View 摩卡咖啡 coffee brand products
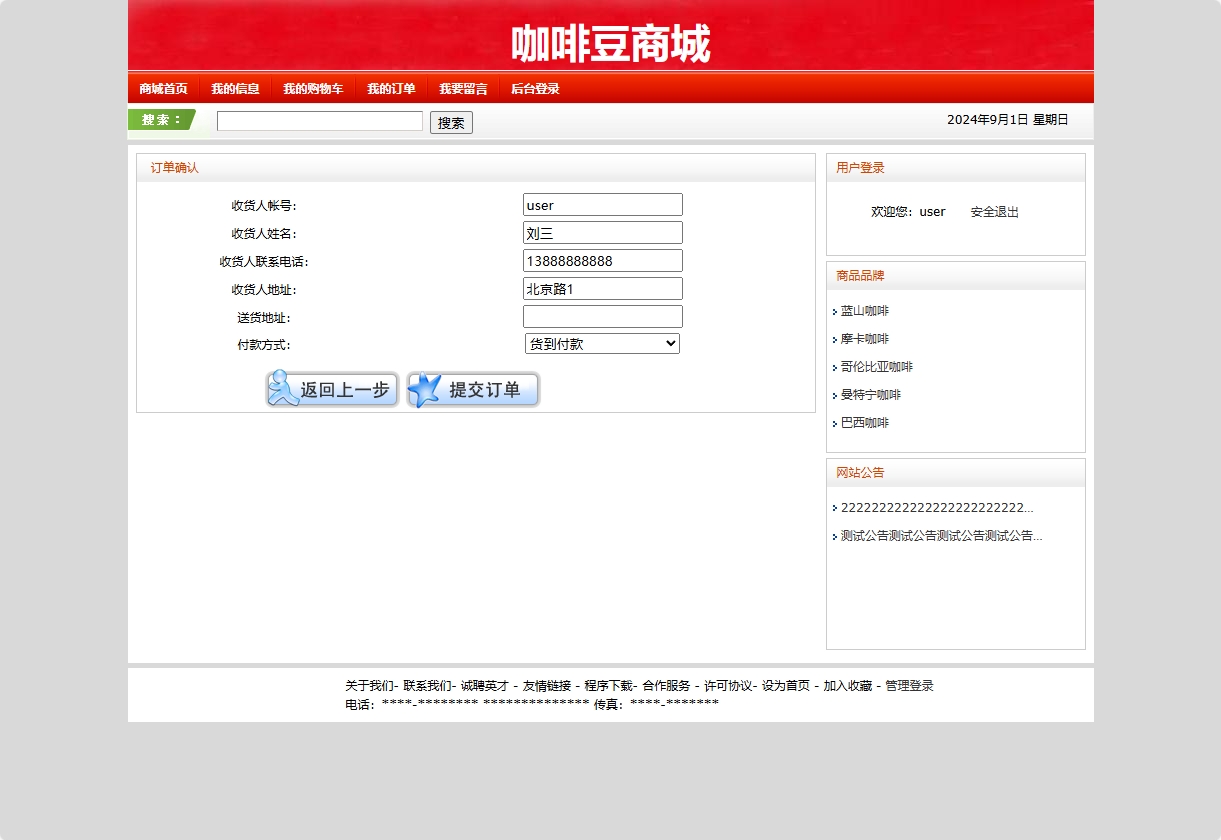Viewport: 1221px width, 840px height. 864,339
